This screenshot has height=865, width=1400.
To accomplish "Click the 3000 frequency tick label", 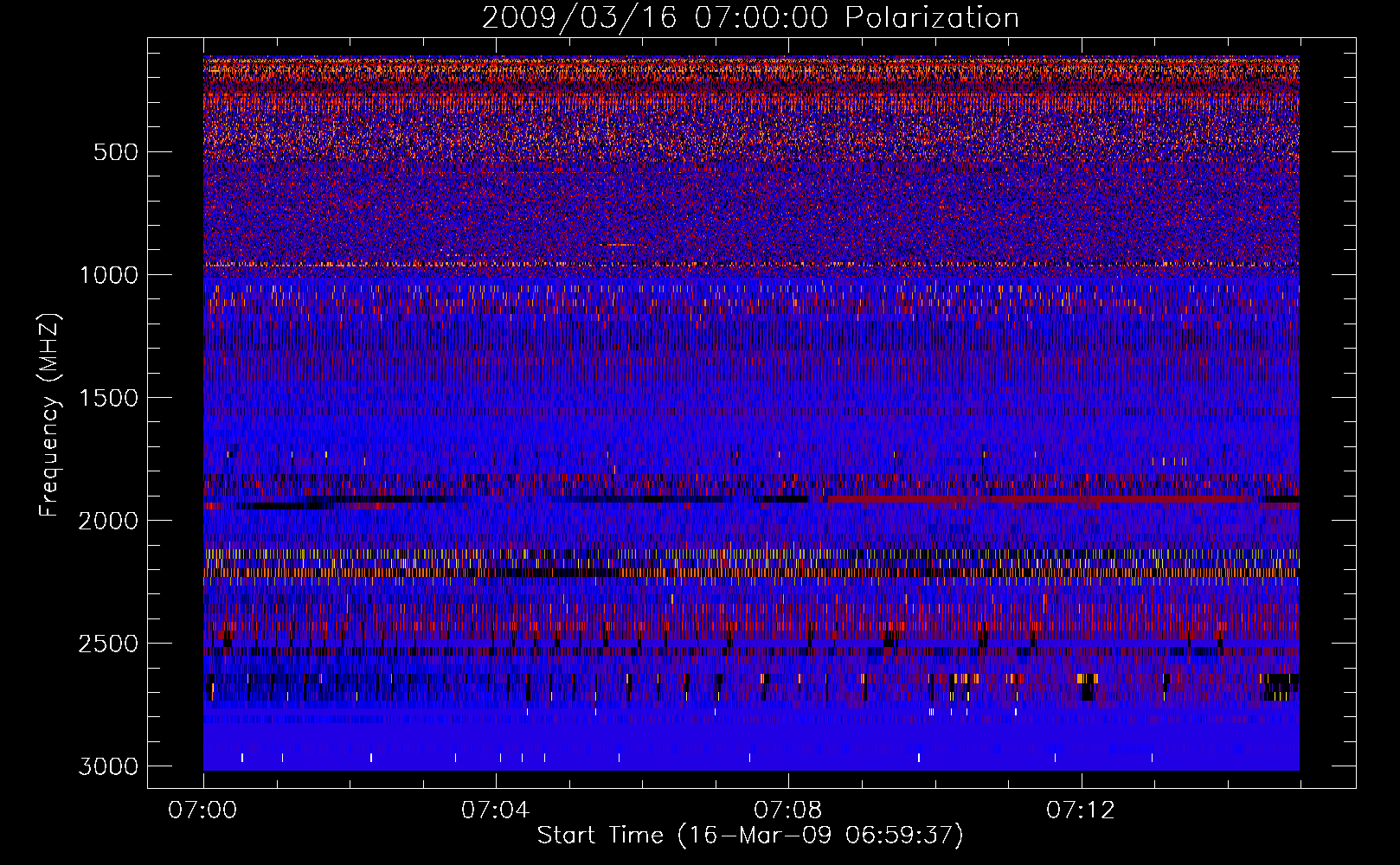I will pos(108,766).
